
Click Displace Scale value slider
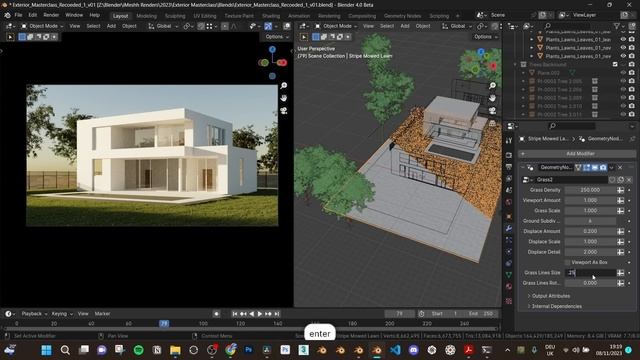click(x=590, y=242)
